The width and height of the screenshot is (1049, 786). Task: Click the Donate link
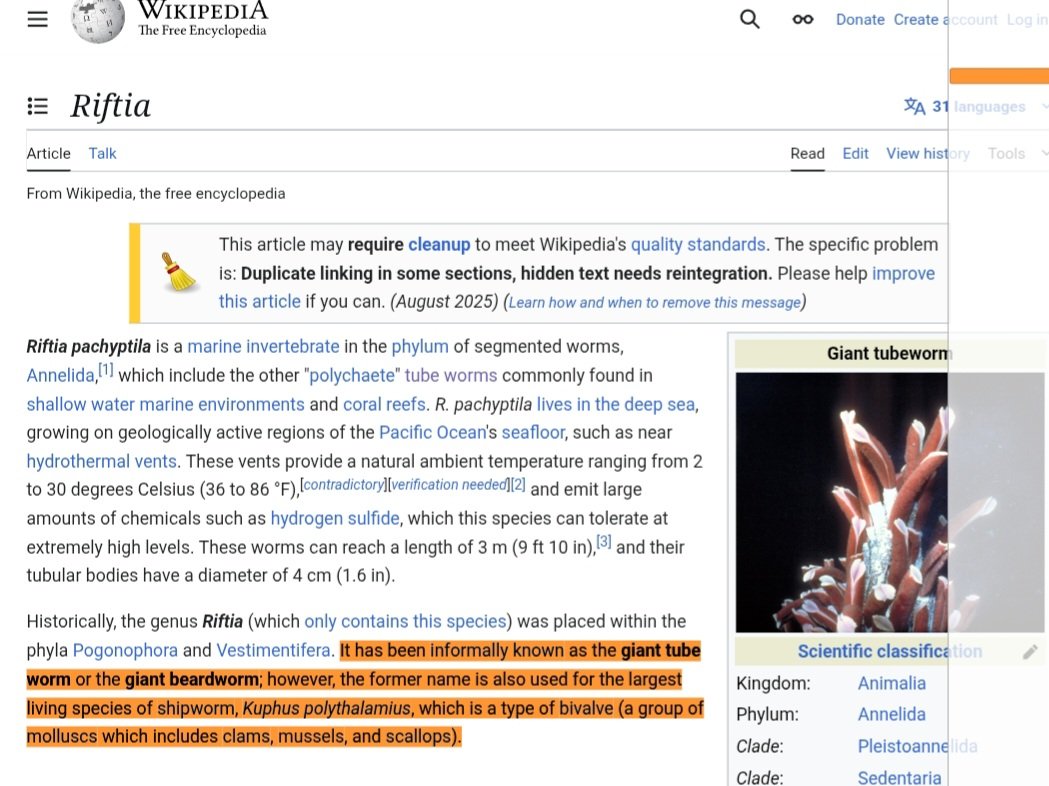(x=859, y=19)
